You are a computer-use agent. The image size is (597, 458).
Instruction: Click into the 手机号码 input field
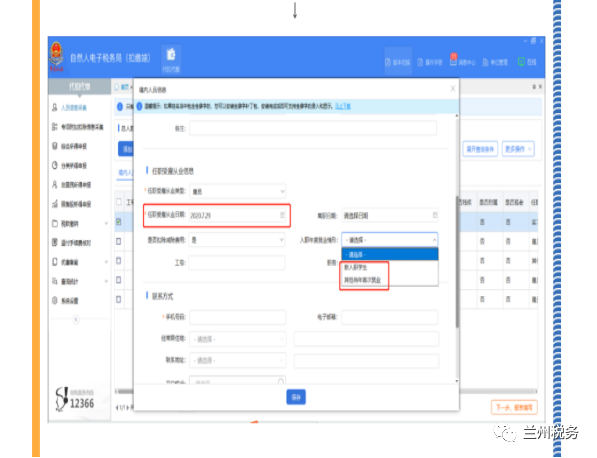[238, 317]
